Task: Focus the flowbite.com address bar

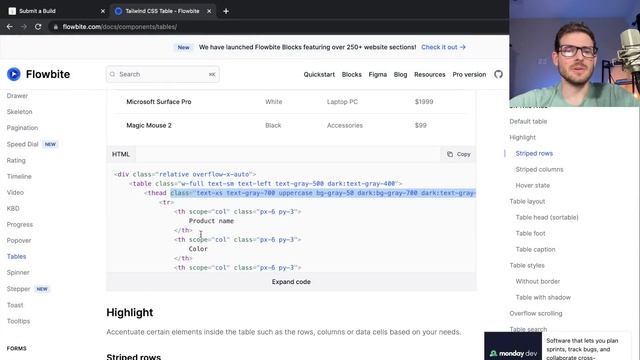Action: tap(119, 27)
